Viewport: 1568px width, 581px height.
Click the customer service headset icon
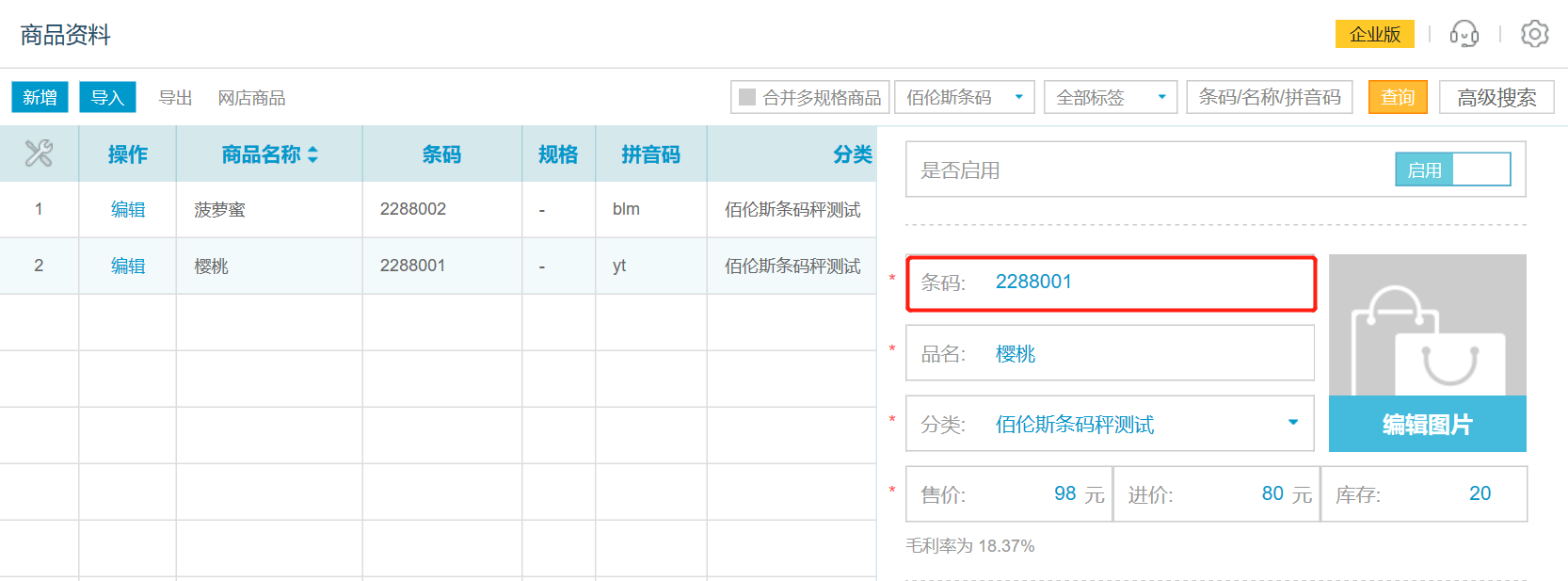click(x=1464, y=35)
